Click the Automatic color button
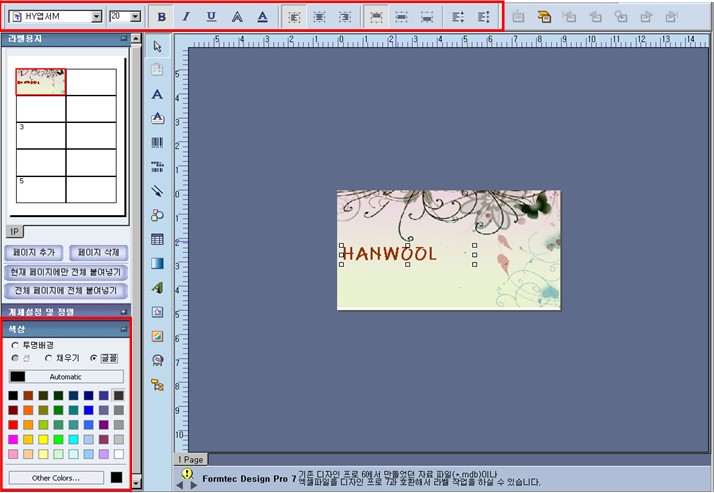This screenshot has height=493, width=714. tap(66, 376)
